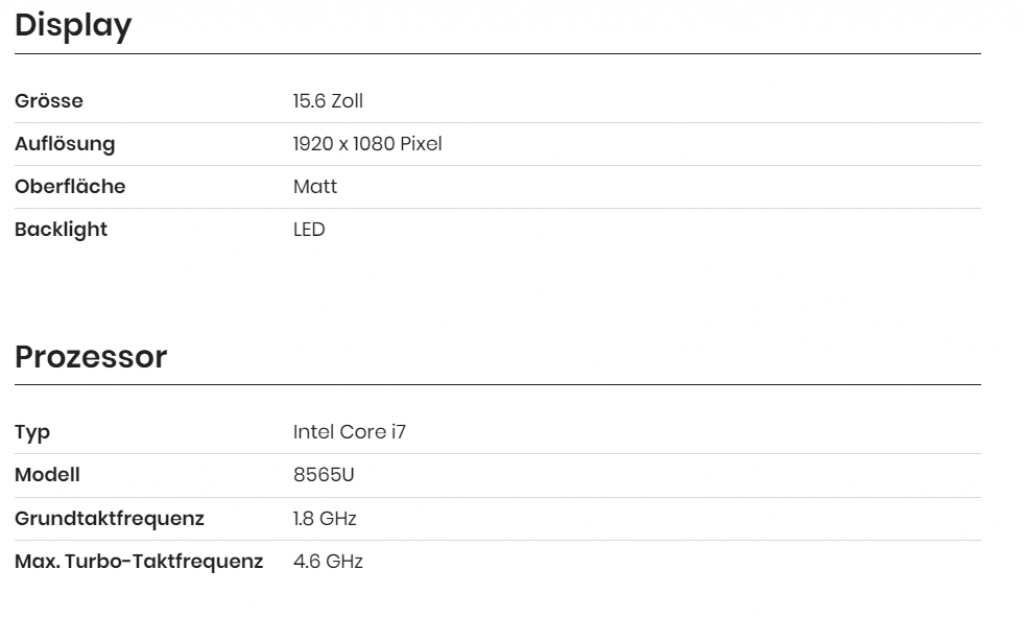The height and width of the screenshot is (617, 1024).
Task: Click the divider line under Prozessor heading
Action: point(498,384)
